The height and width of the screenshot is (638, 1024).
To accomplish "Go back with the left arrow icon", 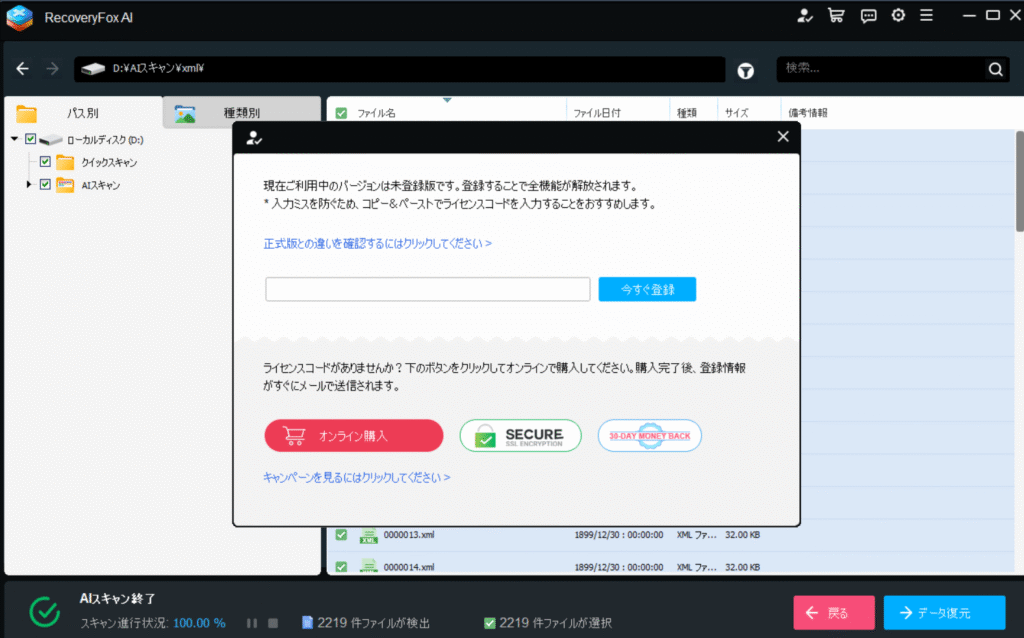I will tap(23, 69).
